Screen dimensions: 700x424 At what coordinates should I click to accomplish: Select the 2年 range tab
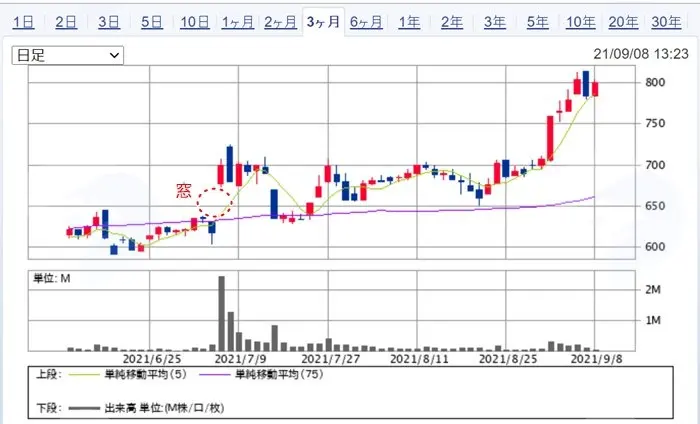[452, 22]
